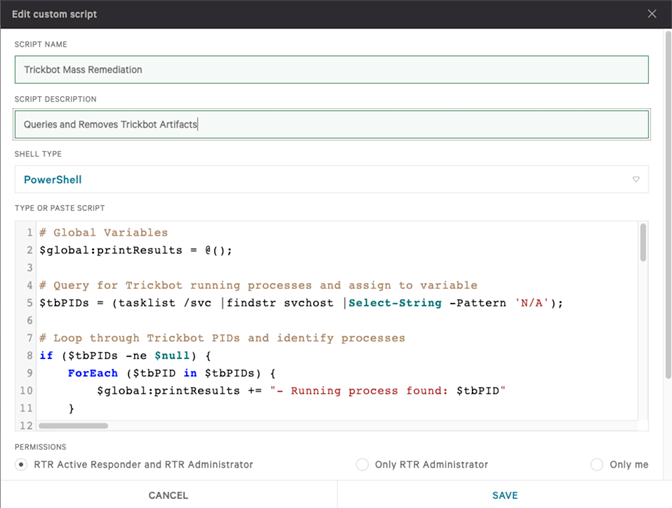Viewport: 672px width, 508px height.
Task: Save the custom script
Action: pos(504,495)
